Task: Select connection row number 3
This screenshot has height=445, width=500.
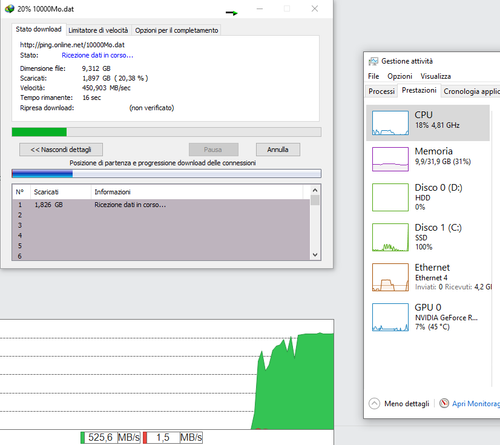Action: [x=161, y=225]
